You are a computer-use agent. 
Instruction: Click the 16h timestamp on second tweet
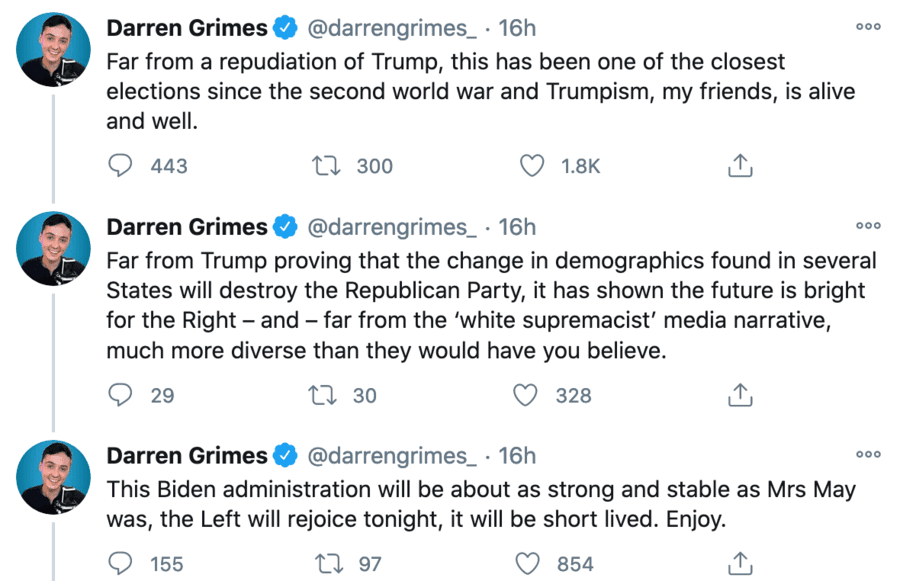tap(517, 227)
